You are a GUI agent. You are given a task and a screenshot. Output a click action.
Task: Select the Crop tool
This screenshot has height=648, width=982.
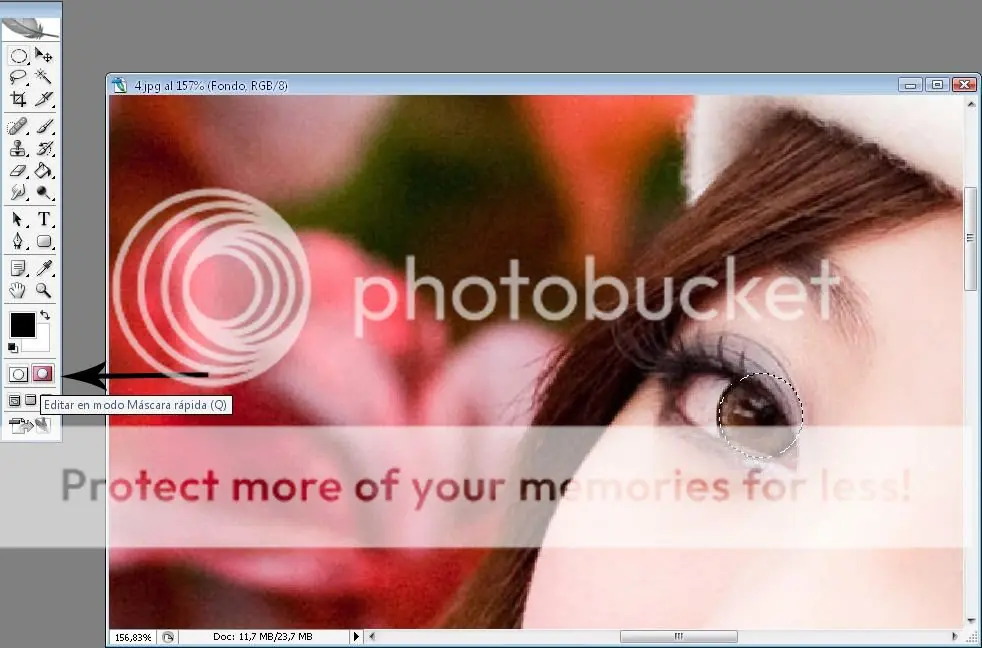pyautogui.click(x=18, y=98)
